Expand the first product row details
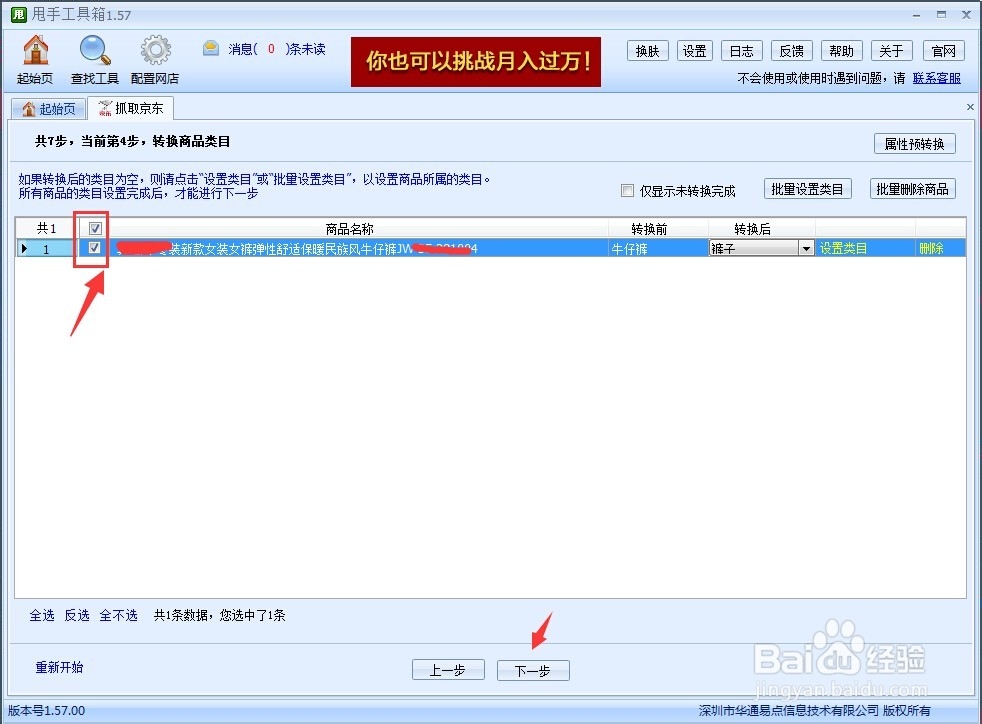Image resolution: width=982 pixels, height=724 pixels. 24,247
